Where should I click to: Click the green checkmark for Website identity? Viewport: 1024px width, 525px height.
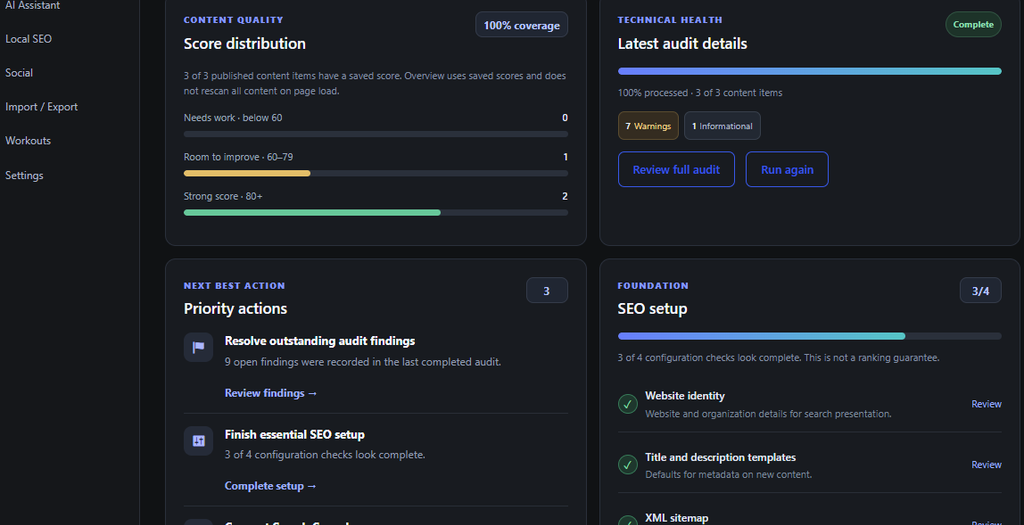[x=628, y=404]
